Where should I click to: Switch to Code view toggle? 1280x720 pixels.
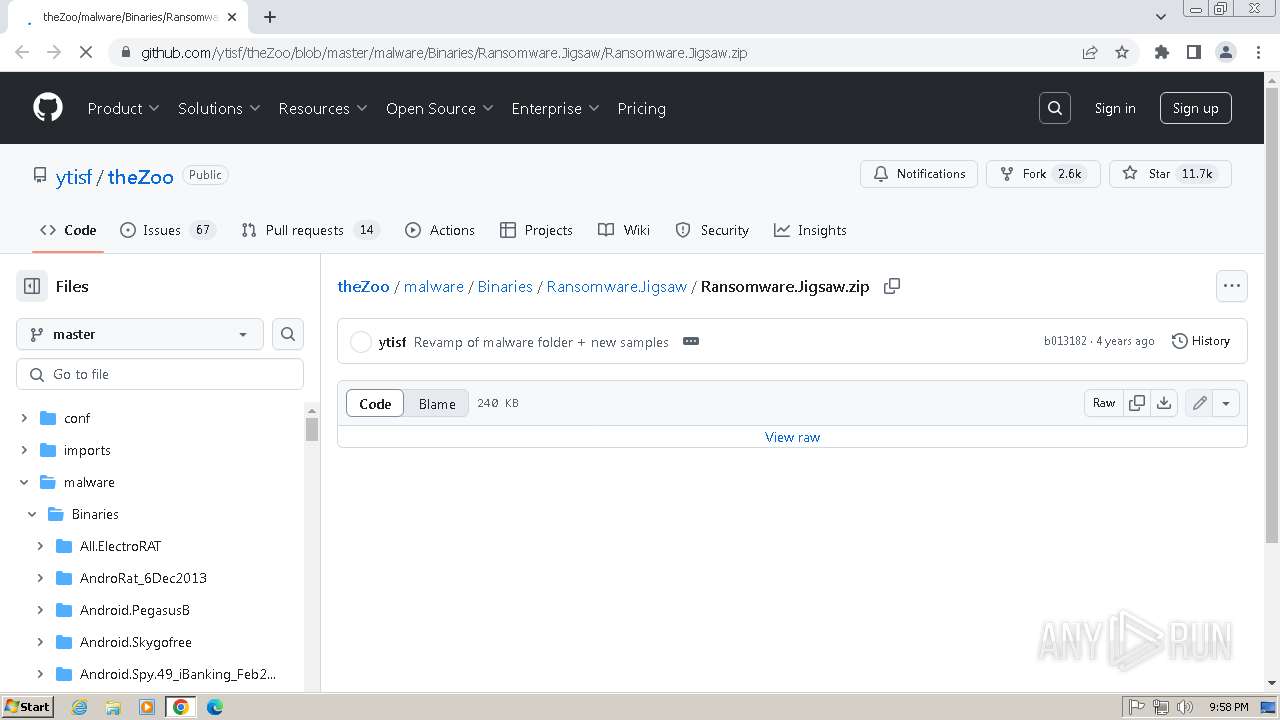tap(375, 403)
